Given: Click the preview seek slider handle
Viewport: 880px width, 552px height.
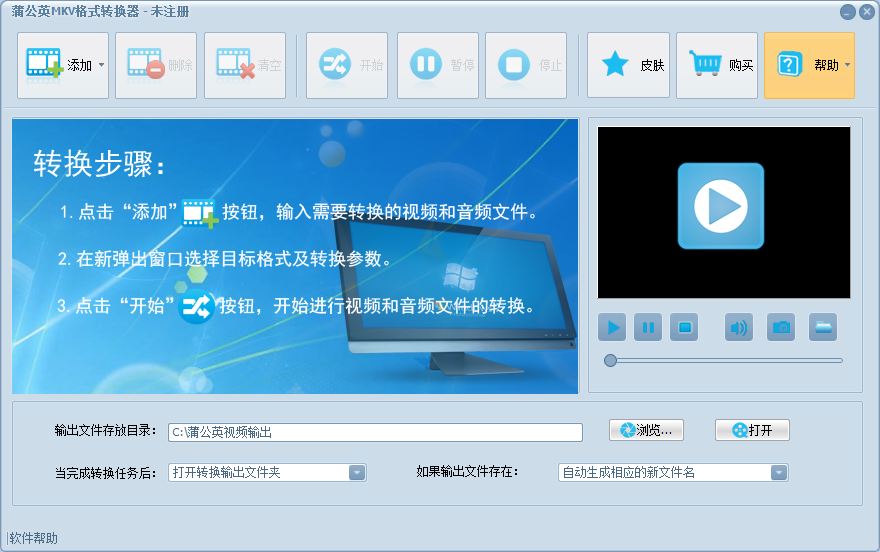Looking at the screenshot, I should click(x=610, y=360).
